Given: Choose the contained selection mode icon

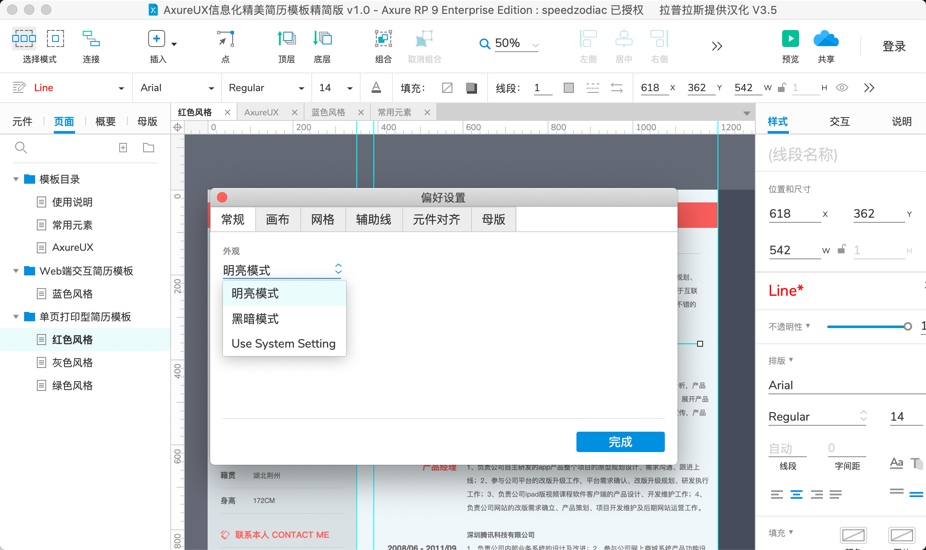Looking at the screenshot, I should 55,39.
